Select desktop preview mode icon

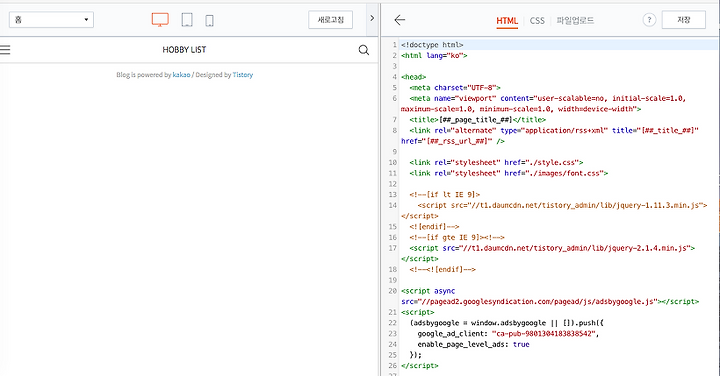click(160, 20)
